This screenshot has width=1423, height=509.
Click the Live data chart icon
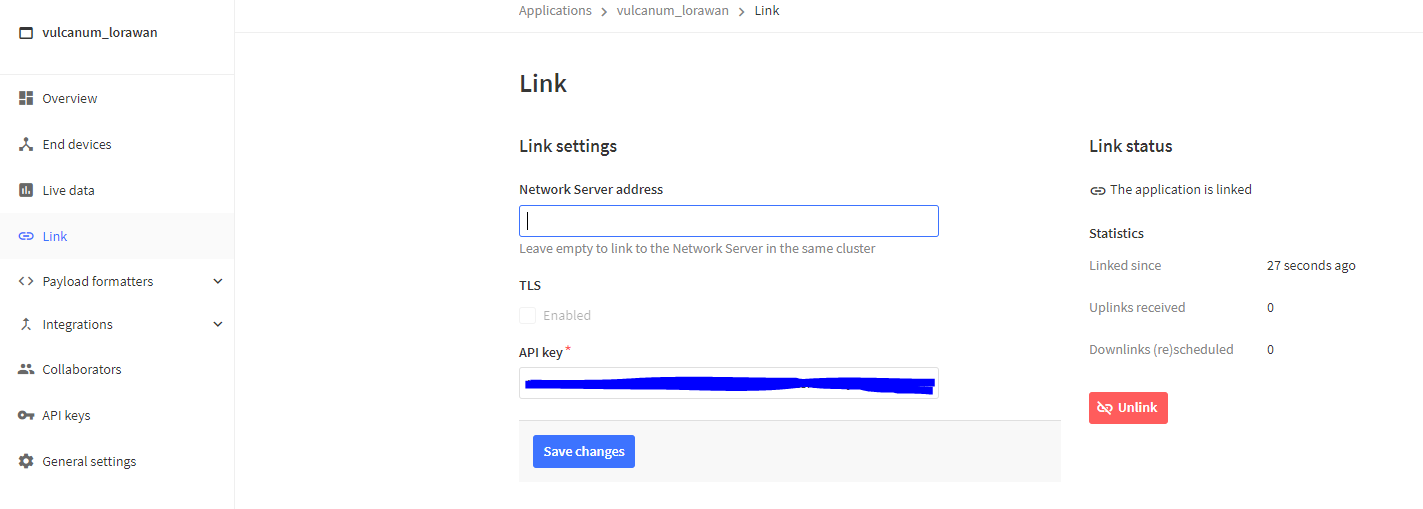26,190
